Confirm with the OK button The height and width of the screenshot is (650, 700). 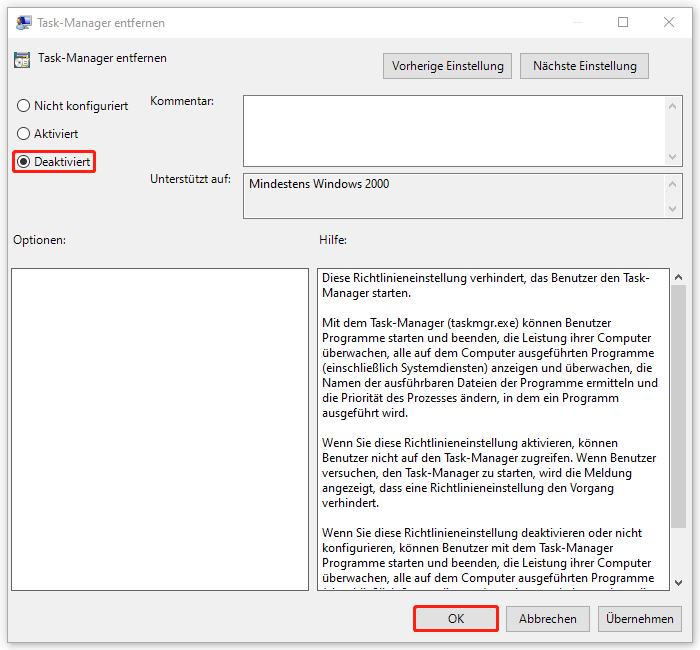(x=456, y=619)
